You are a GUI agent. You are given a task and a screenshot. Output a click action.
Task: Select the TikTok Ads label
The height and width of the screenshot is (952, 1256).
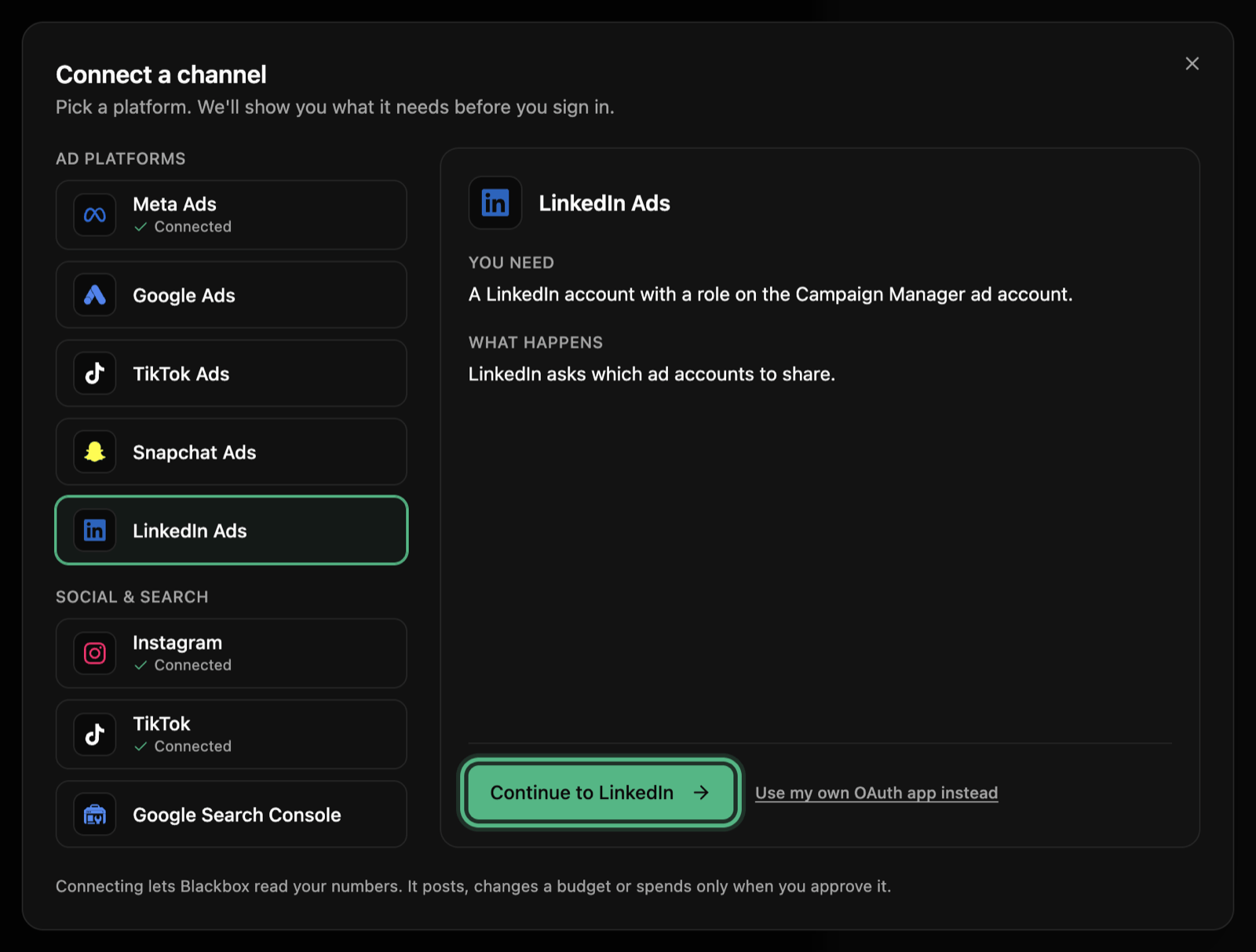pos(181,374)
